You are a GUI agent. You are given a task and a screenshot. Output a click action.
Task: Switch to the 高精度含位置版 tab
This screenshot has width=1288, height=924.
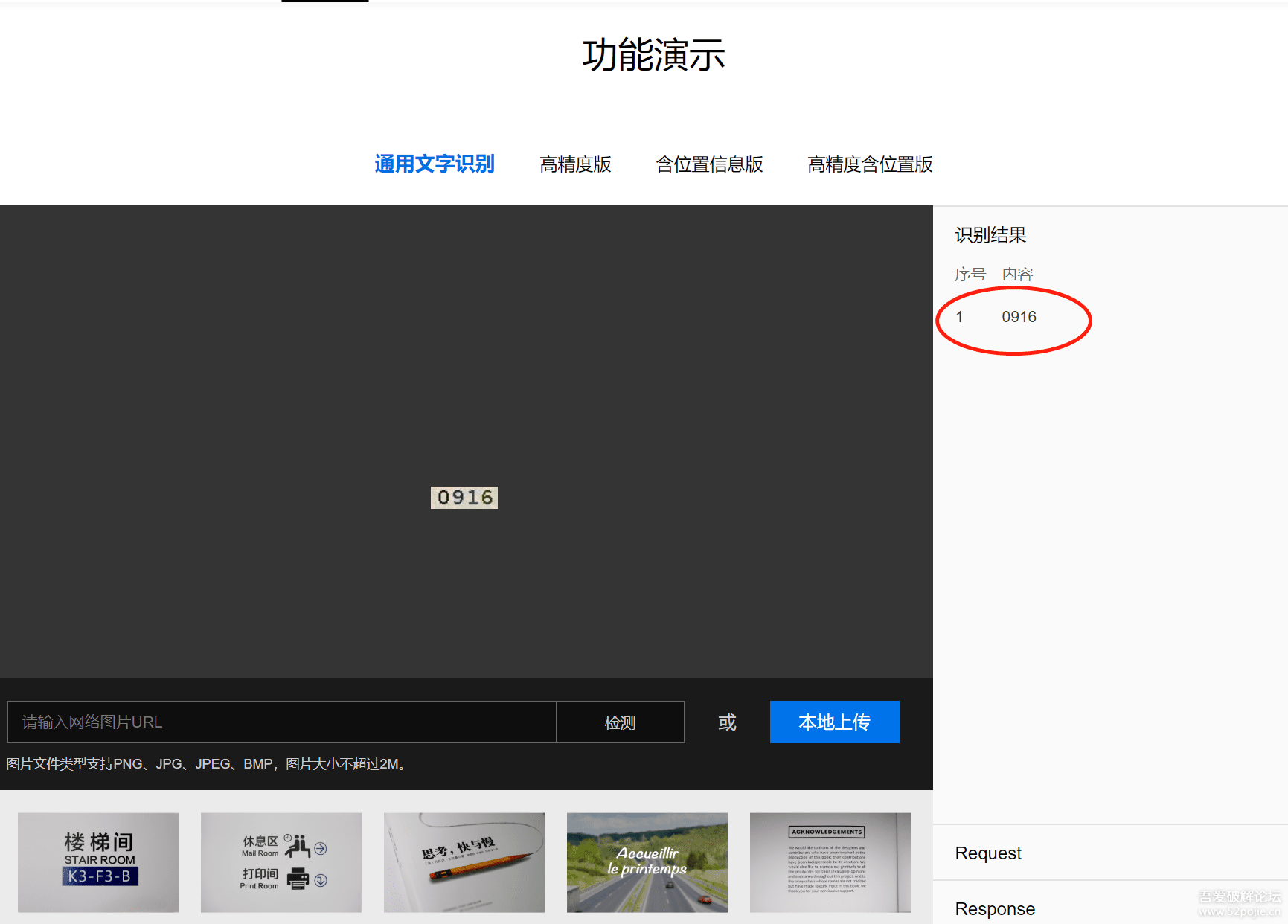click(870, 164)
